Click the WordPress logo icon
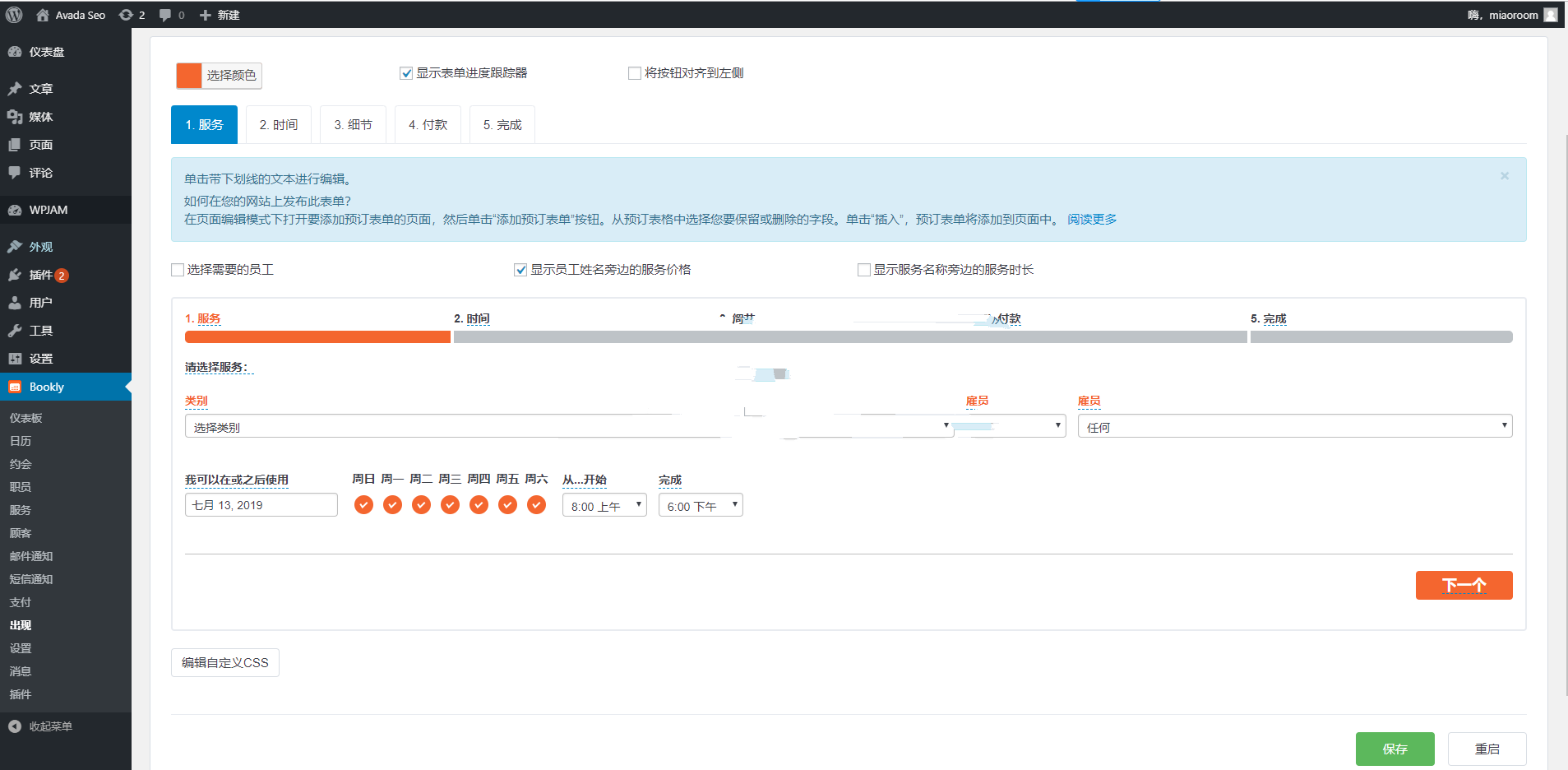 coord(14,15)
